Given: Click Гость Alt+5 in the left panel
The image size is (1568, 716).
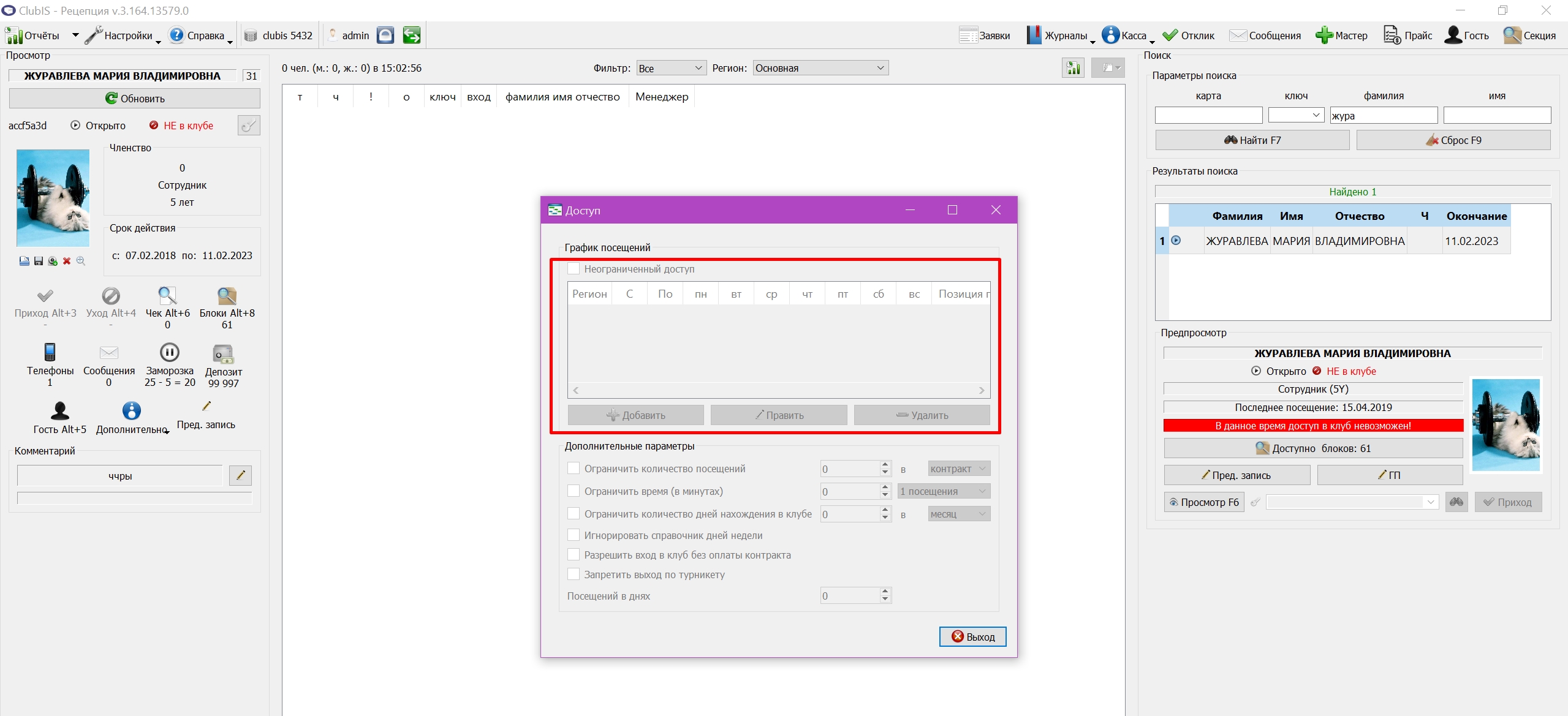Looking at the screenshot, I should [x=60, y=418].
